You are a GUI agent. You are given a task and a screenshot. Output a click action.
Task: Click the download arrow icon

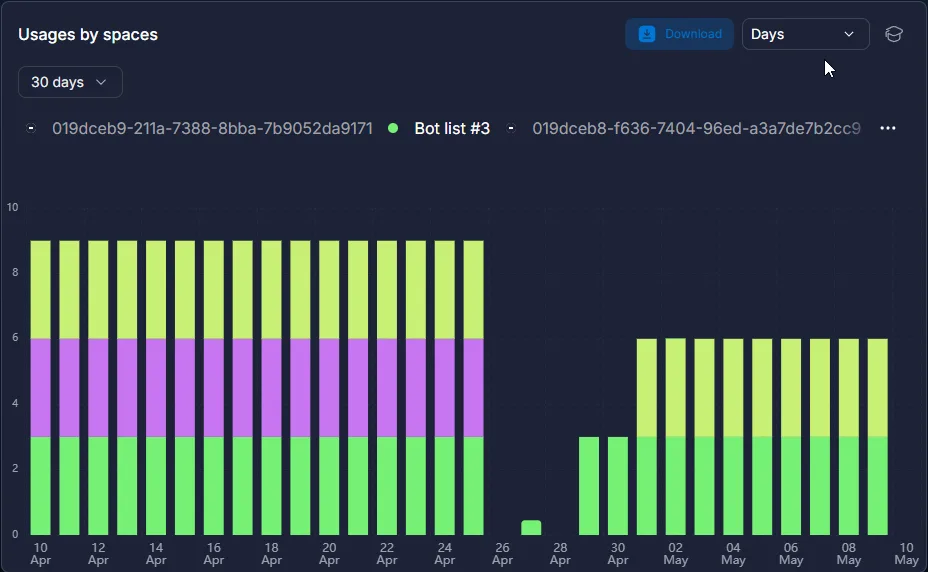[647, 34]
